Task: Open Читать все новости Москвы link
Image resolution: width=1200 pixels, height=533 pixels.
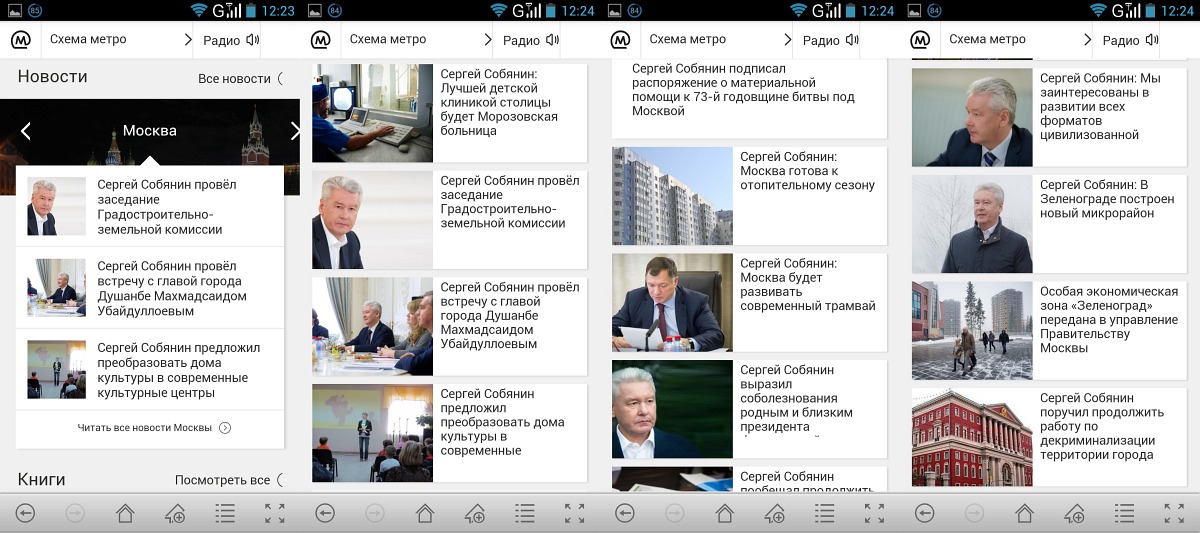Action: [x=154, y=427]
